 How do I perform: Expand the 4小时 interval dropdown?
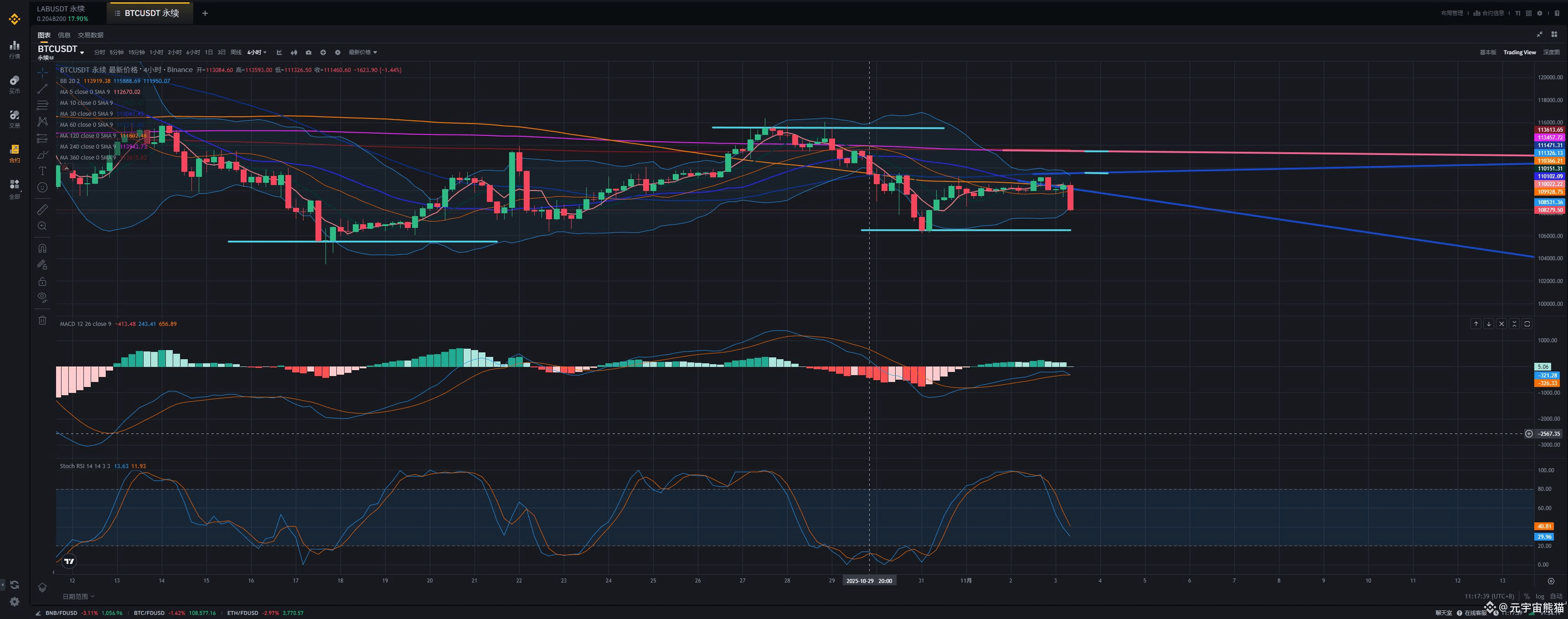[x=257, y=52]
